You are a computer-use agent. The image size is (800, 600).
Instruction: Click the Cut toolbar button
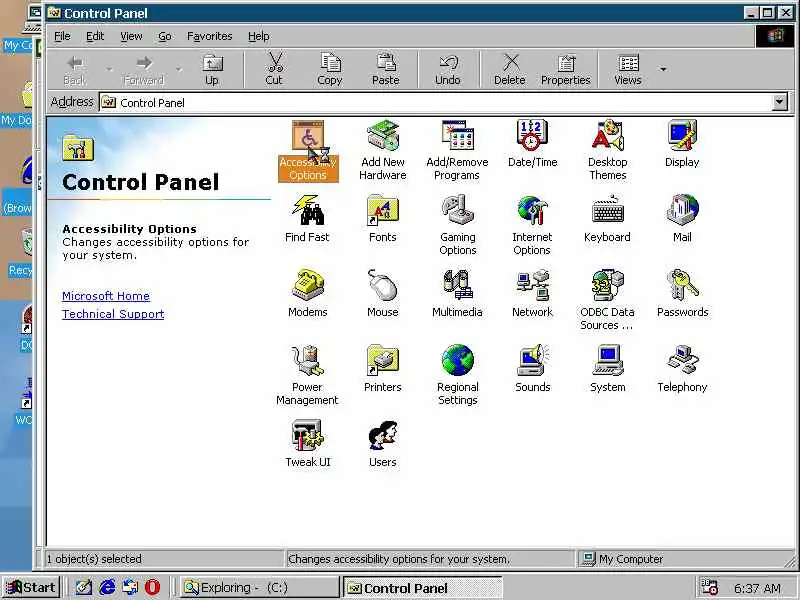click(x=274, y=70)
